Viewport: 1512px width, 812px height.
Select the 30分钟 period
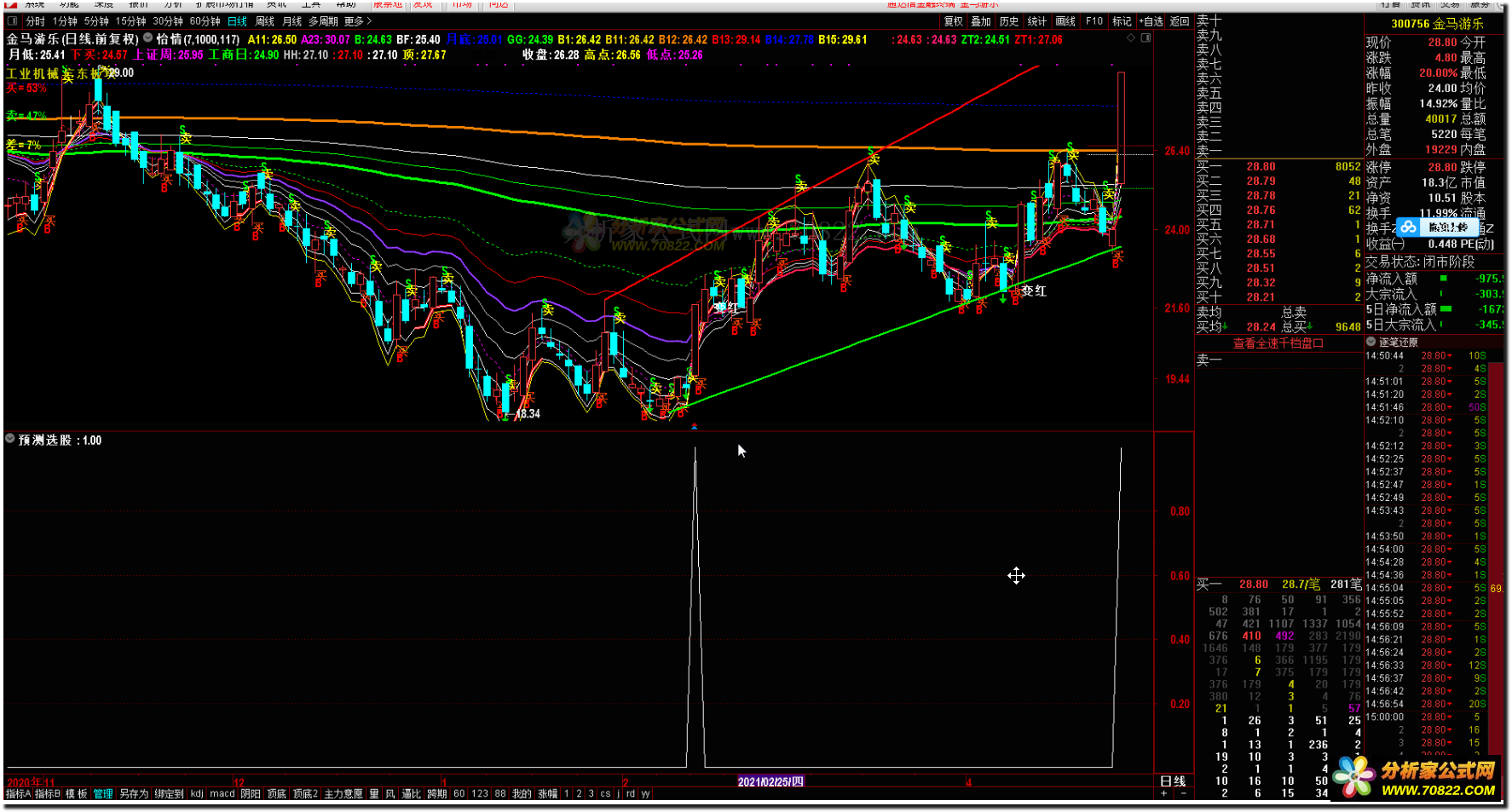[168, 21]
